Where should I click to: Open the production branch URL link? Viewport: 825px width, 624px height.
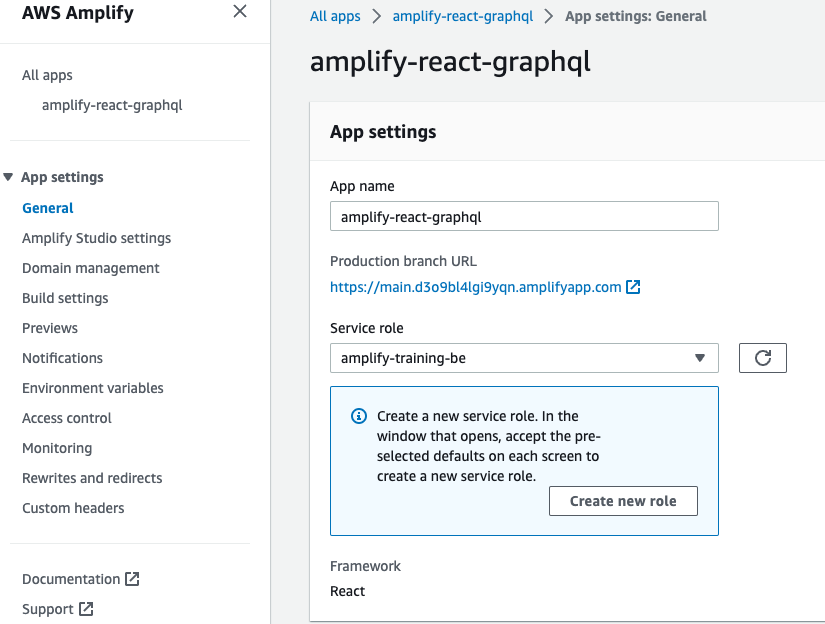coord(475,287)
